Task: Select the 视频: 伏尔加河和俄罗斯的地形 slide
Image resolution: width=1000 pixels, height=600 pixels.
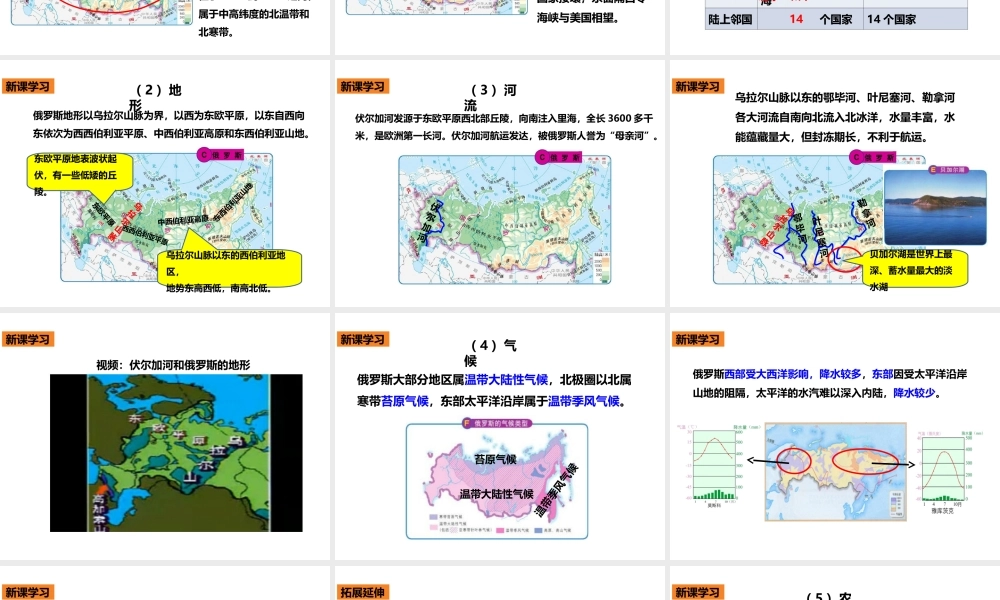Action: click(165, 436)
